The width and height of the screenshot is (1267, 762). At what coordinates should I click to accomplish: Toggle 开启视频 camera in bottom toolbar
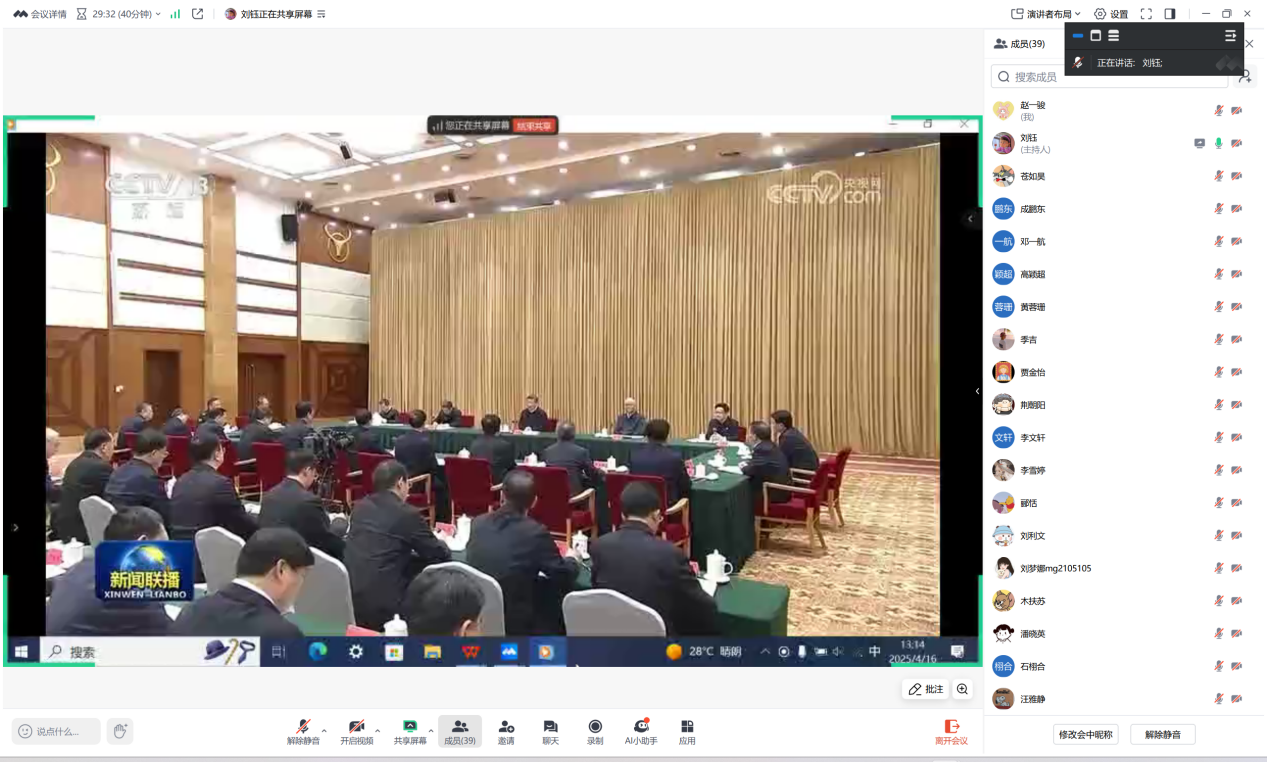pyautogui.click(x=356, y=730)
